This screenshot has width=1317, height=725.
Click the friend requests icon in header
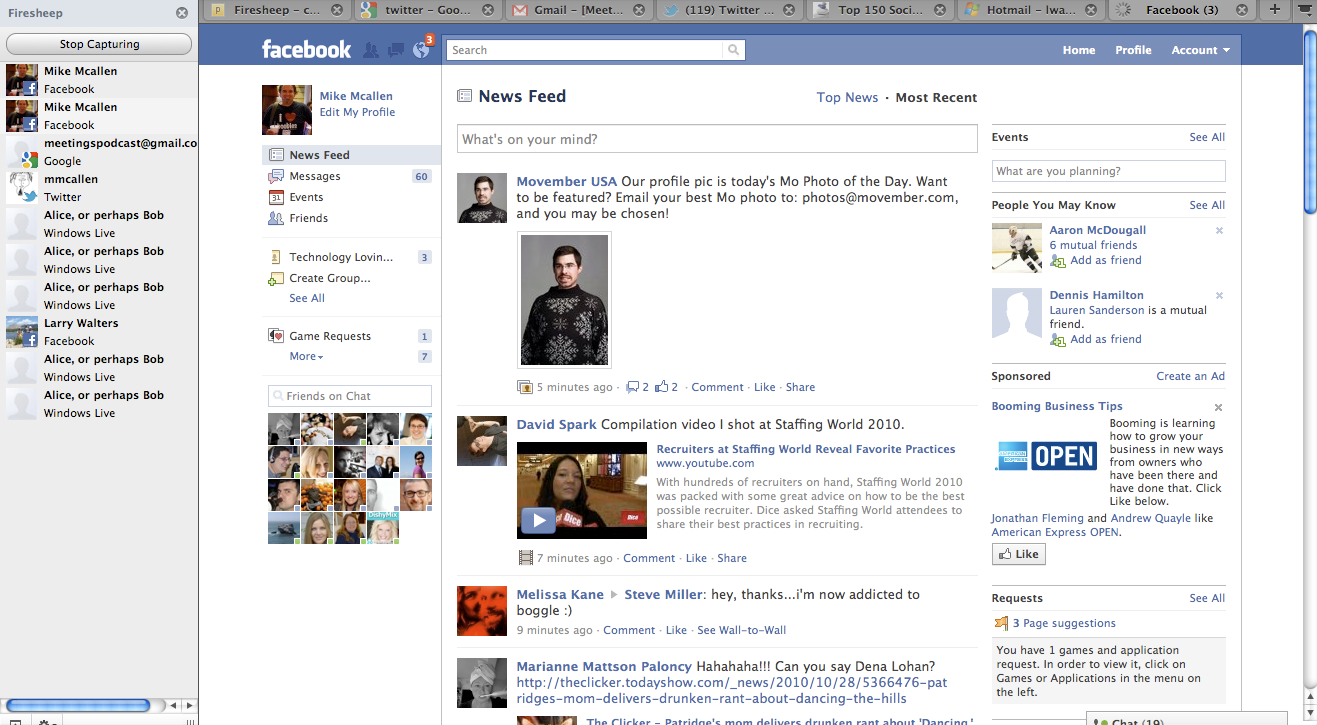[371, 50]
